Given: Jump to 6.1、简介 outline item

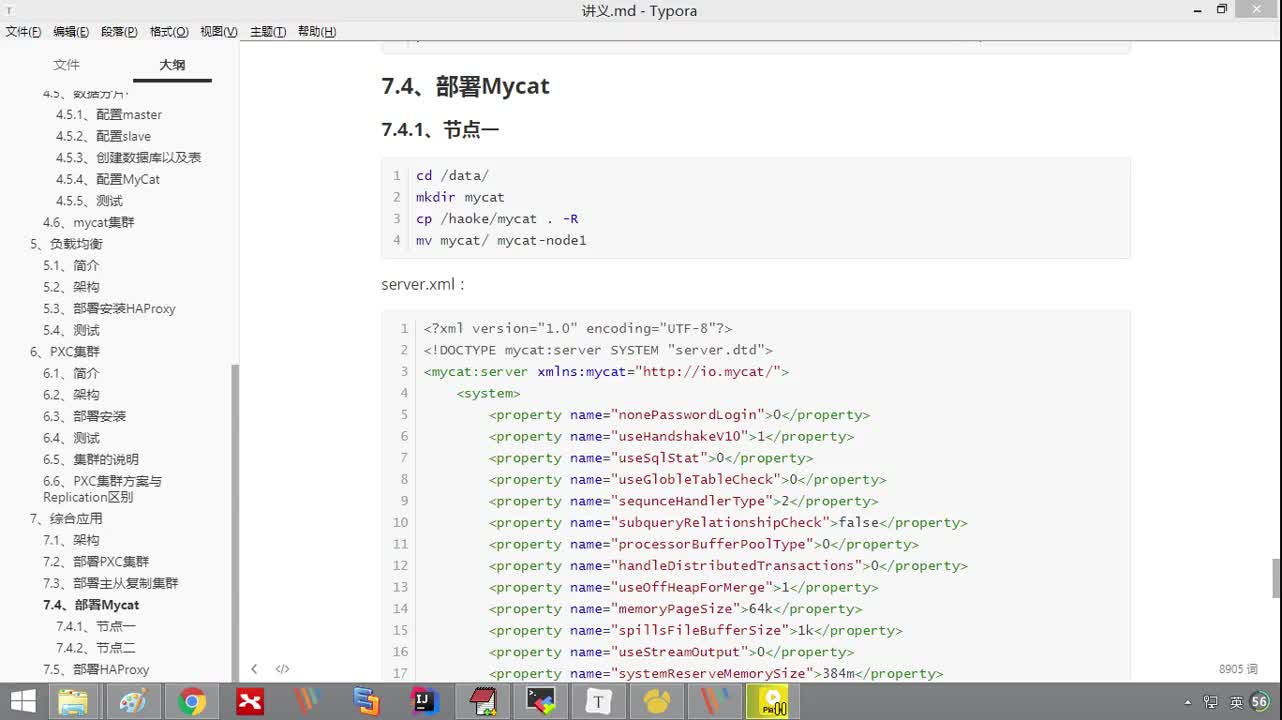Looking at the screenshot, I should click(71, 374).
